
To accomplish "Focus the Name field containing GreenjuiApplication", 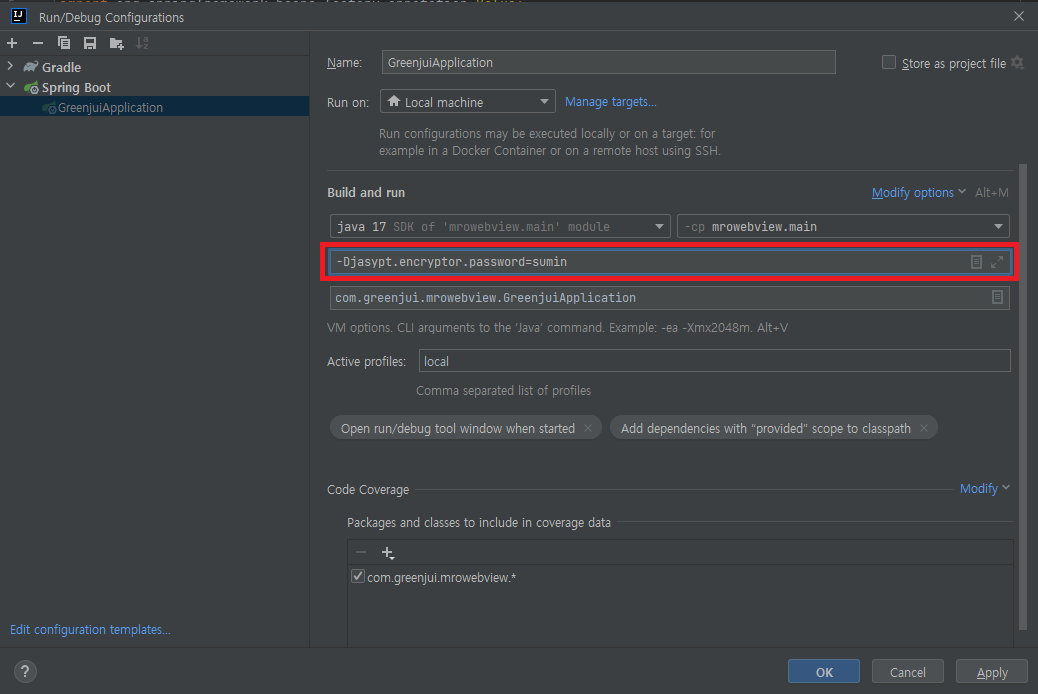I will coord(608,62).
